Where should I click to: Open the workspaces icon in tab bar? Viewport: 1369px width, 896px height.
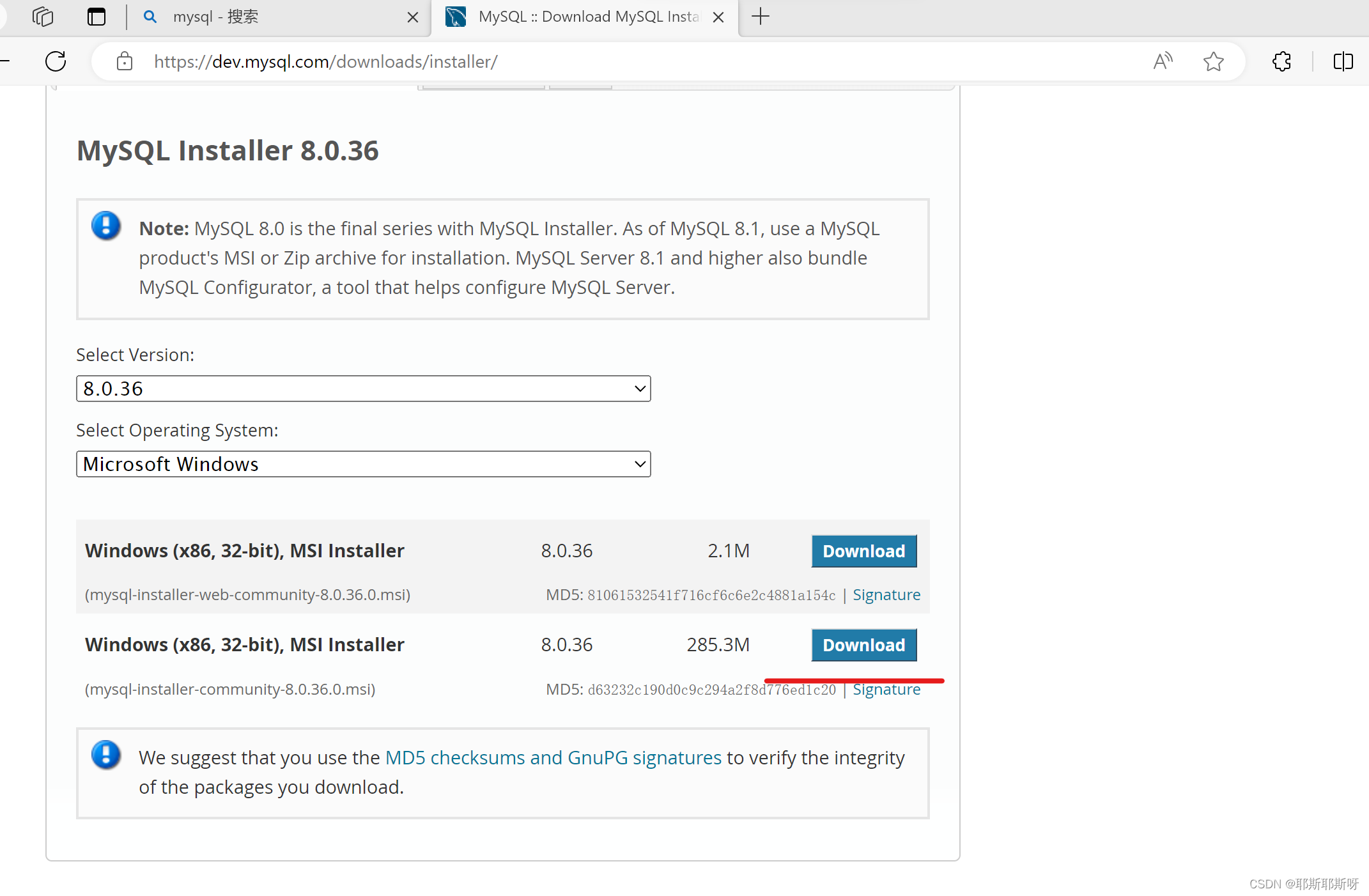coord(43,17)
